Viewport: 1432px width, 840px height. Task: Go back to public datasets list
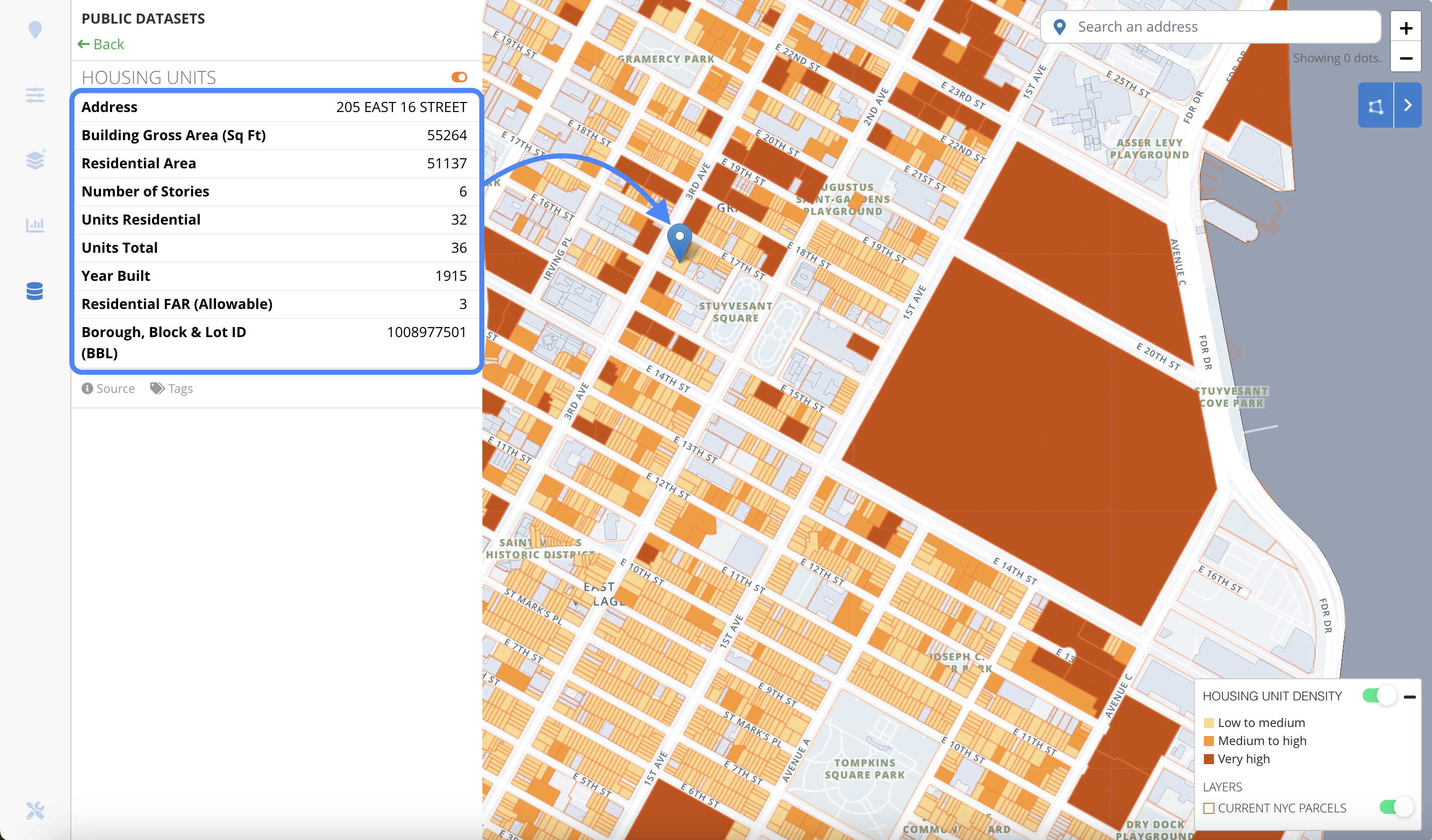[x=100, y=44]
